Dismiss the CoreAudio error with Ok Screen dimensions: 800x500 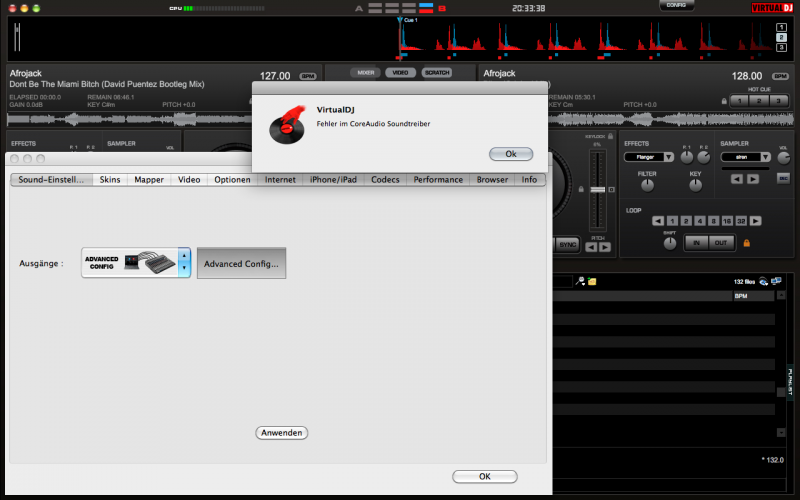click(511, 154)
